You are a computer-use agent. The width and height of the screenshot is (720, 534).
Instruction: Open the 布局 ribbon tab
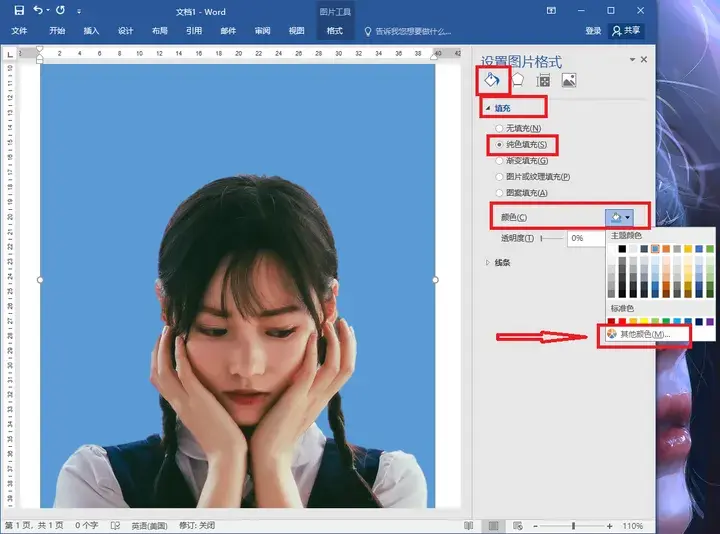[159, 31]
